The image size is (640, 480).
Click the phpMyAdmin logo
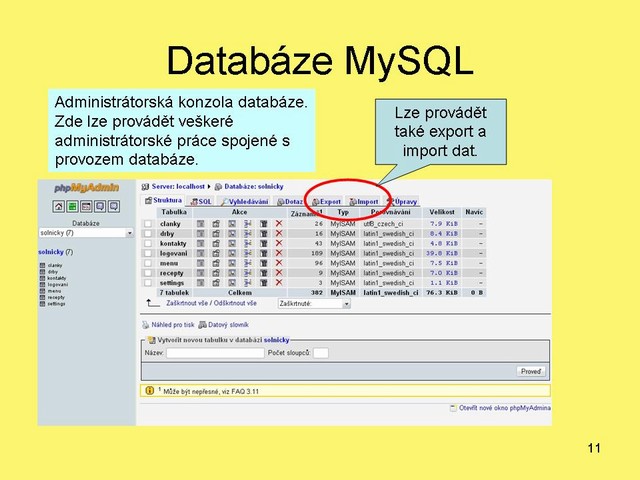87,188
